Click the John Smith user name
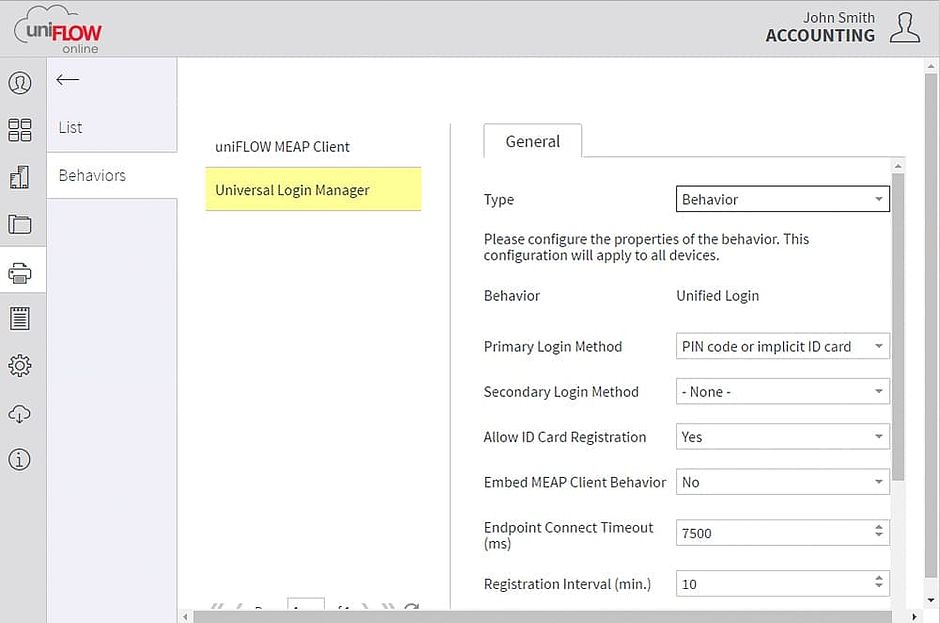Viewport: 940px width, 623px height. pyautogui.click(x=839, y=17)
